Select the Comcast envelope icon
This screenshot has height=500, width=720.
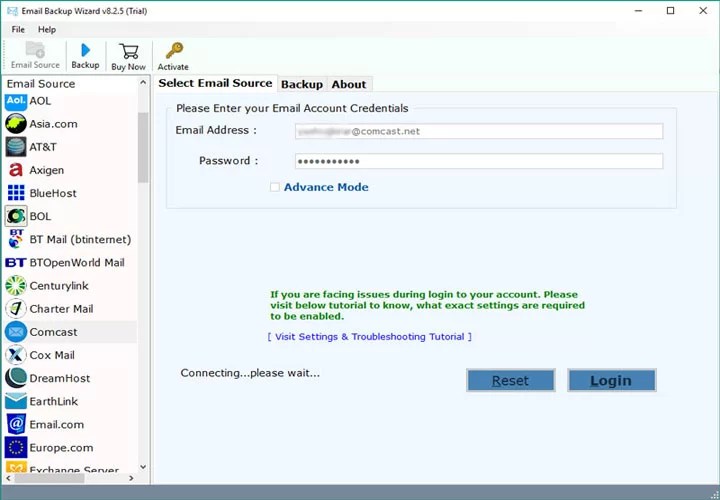pyautogui.click(x=16, y=332)
